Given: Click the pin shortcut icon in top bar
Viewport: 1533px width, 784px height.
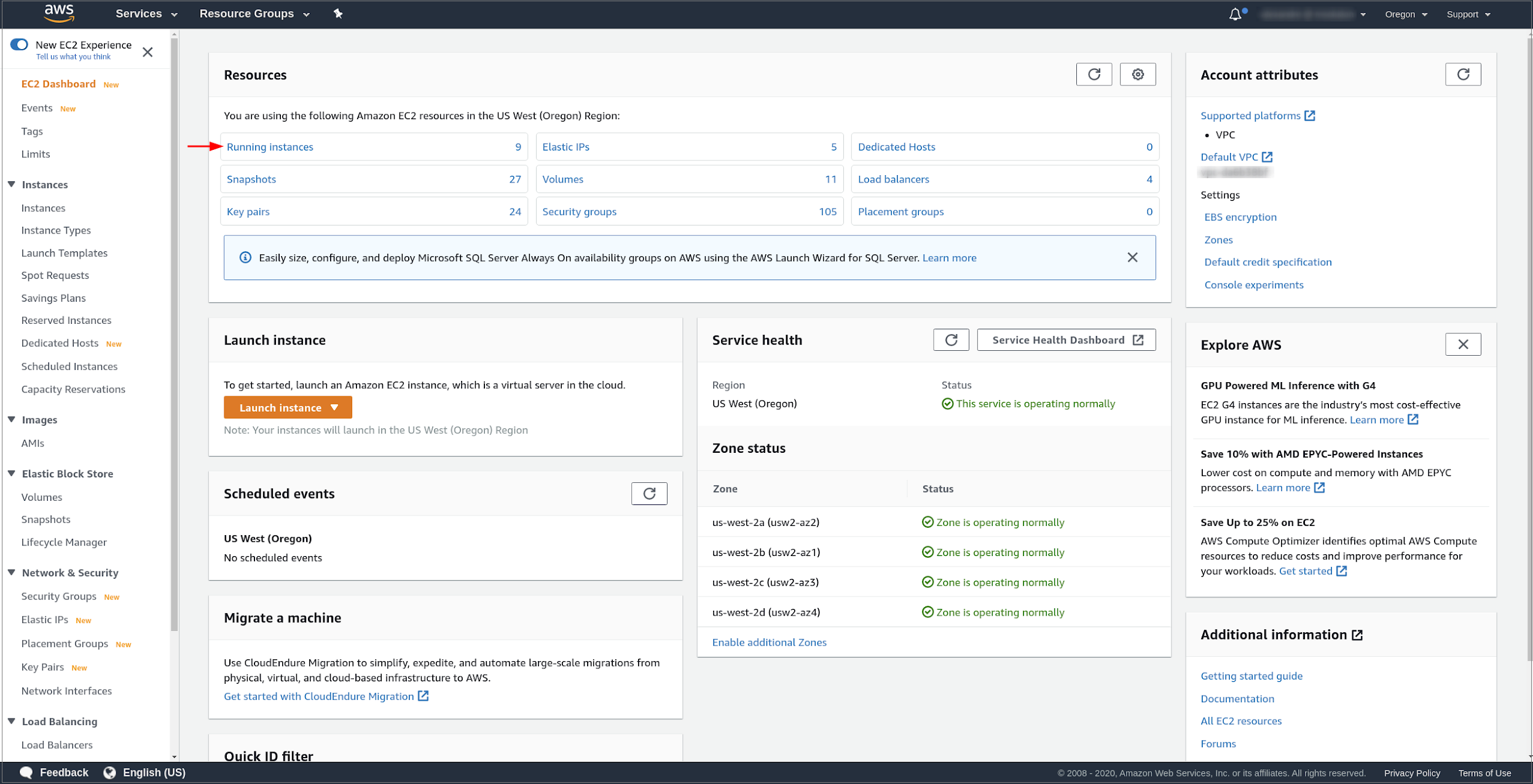Looking at the screenshot, I should tap(337, 14).
